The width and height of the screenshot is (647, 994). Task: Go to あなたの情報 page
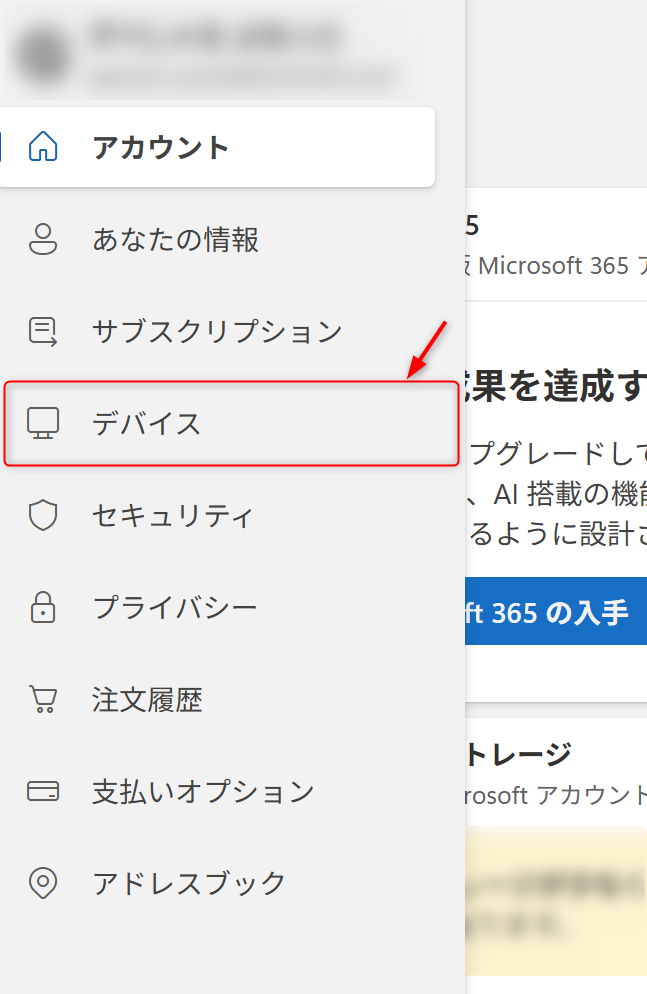[176, 240]
